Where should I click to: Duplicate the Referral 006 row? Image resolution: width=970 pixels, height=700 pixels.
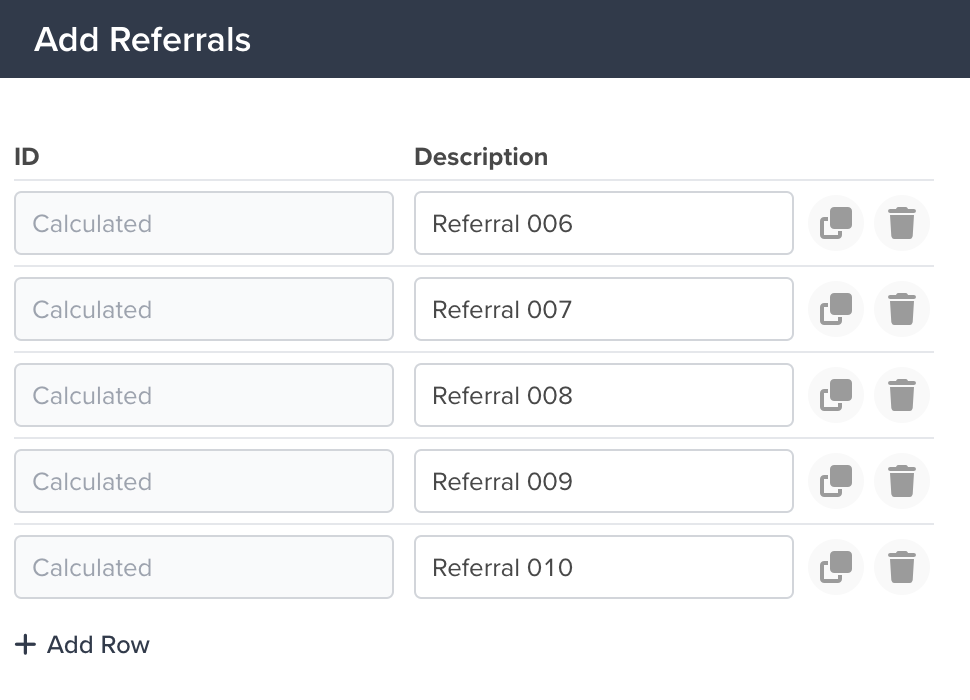(836, 223)
